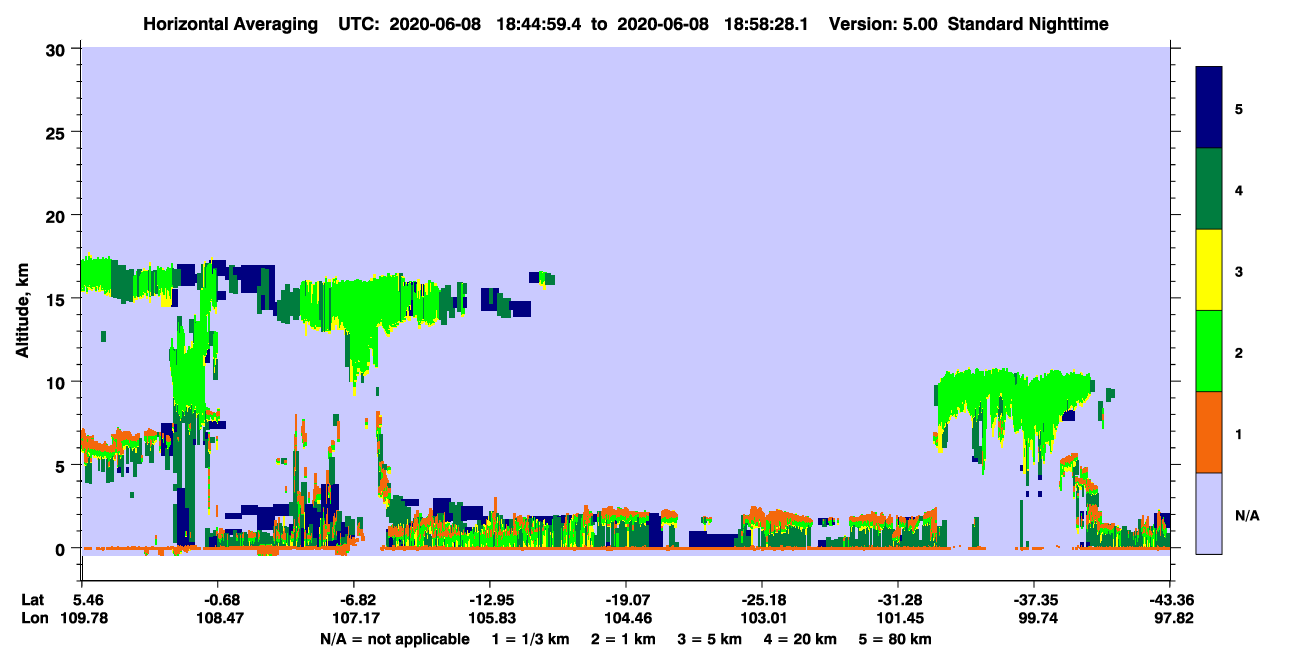Click longitude value 104.46
Image resolution: width=1300 pixels, height=667 pixels.
[x=627, y=618]
